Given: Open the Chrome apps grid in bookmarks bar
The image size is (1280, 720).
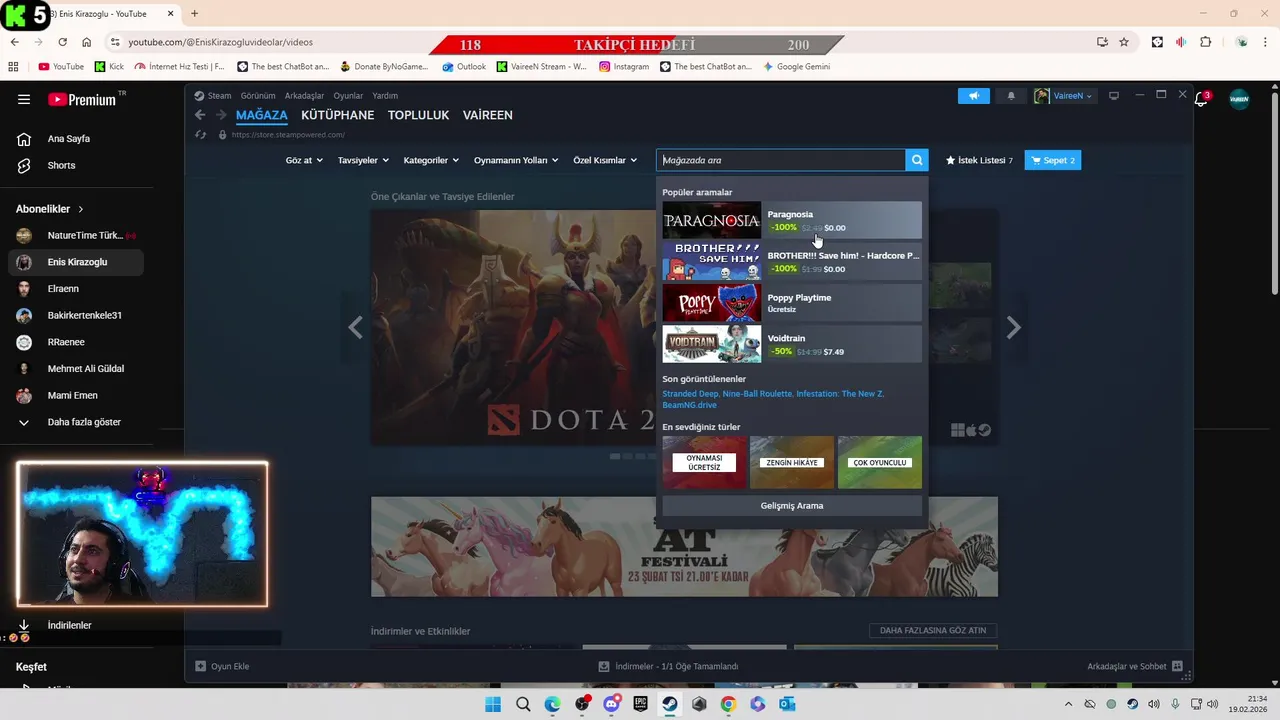Looking at the screenshot, I should point(13,67).
